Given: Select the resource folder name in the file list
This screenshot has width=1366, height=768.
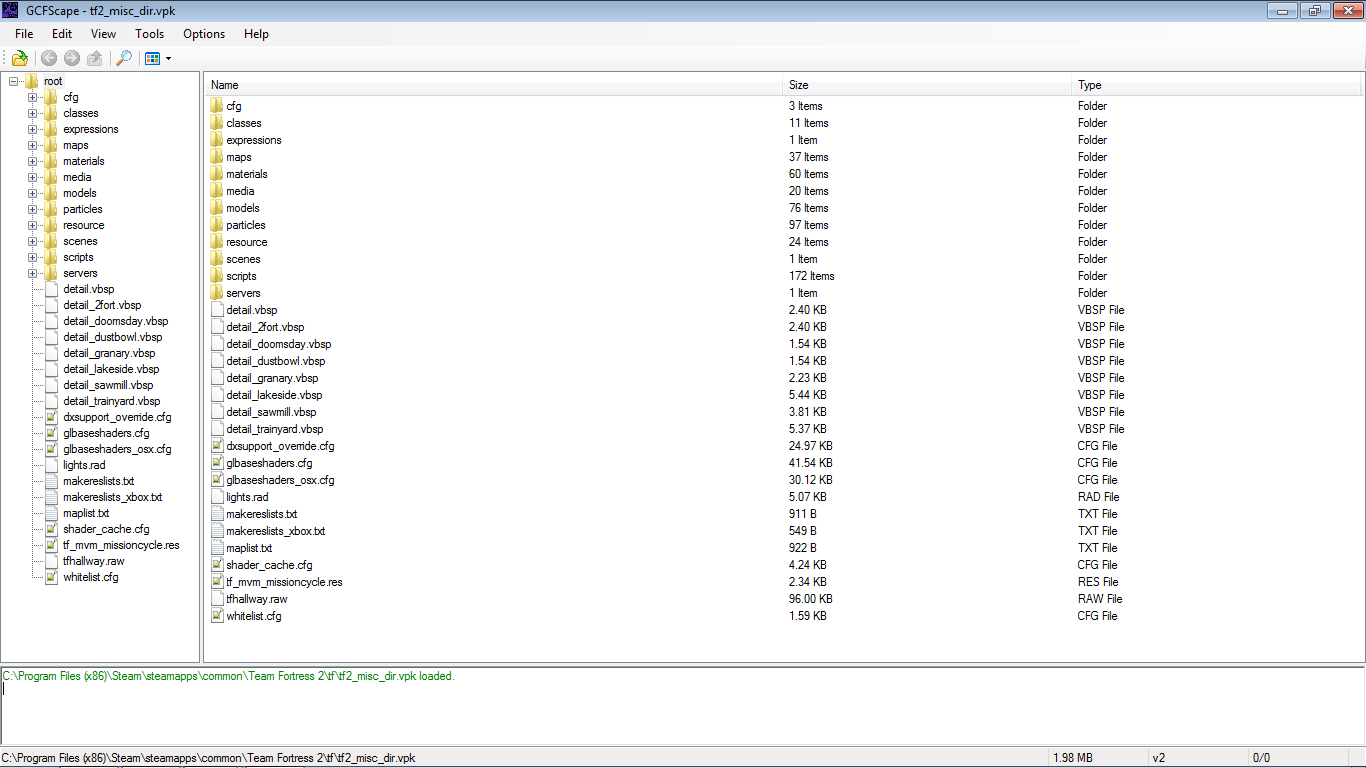Looking at the screenshot, I should [x=247, y=242].
